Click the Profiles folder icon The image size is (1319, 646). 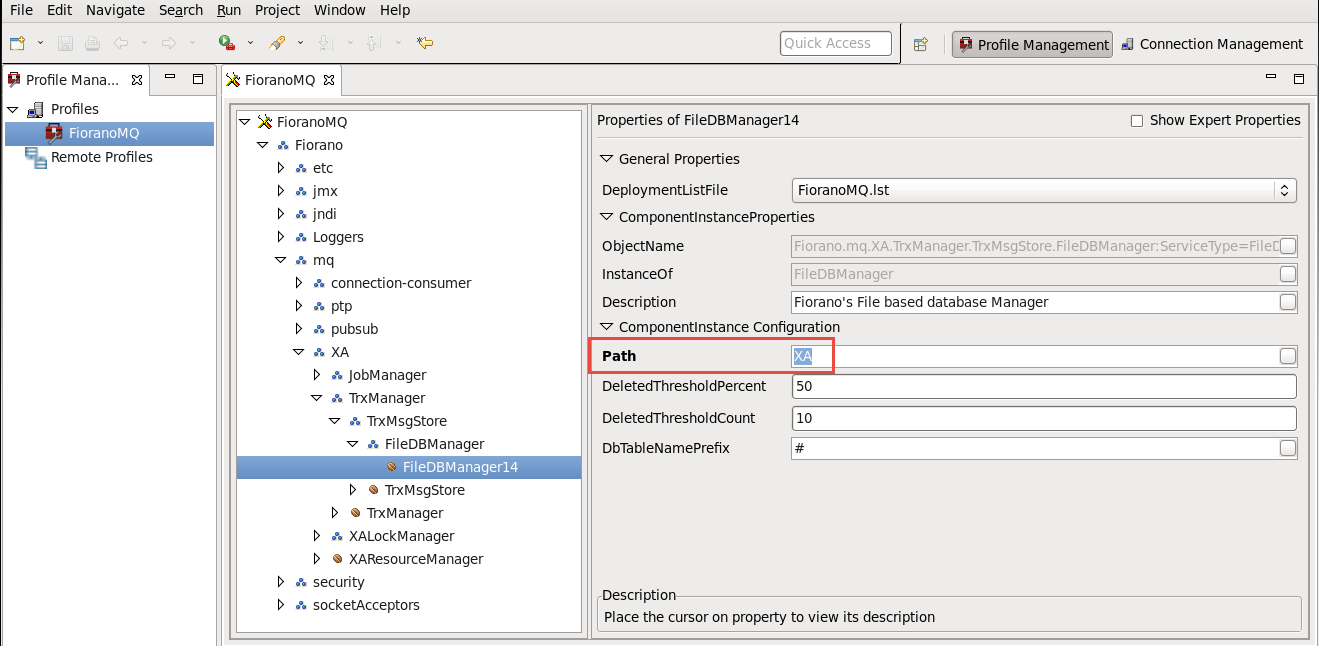36,109
